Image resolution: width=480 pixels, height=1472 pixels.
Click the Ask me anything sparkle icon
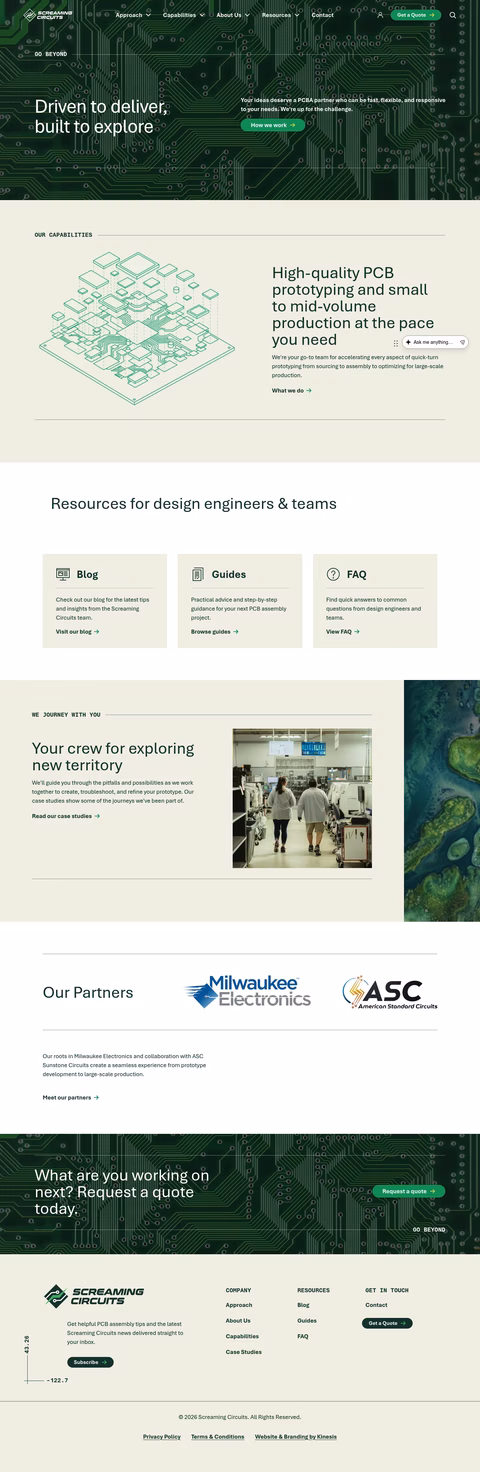(x=408, y=342)
